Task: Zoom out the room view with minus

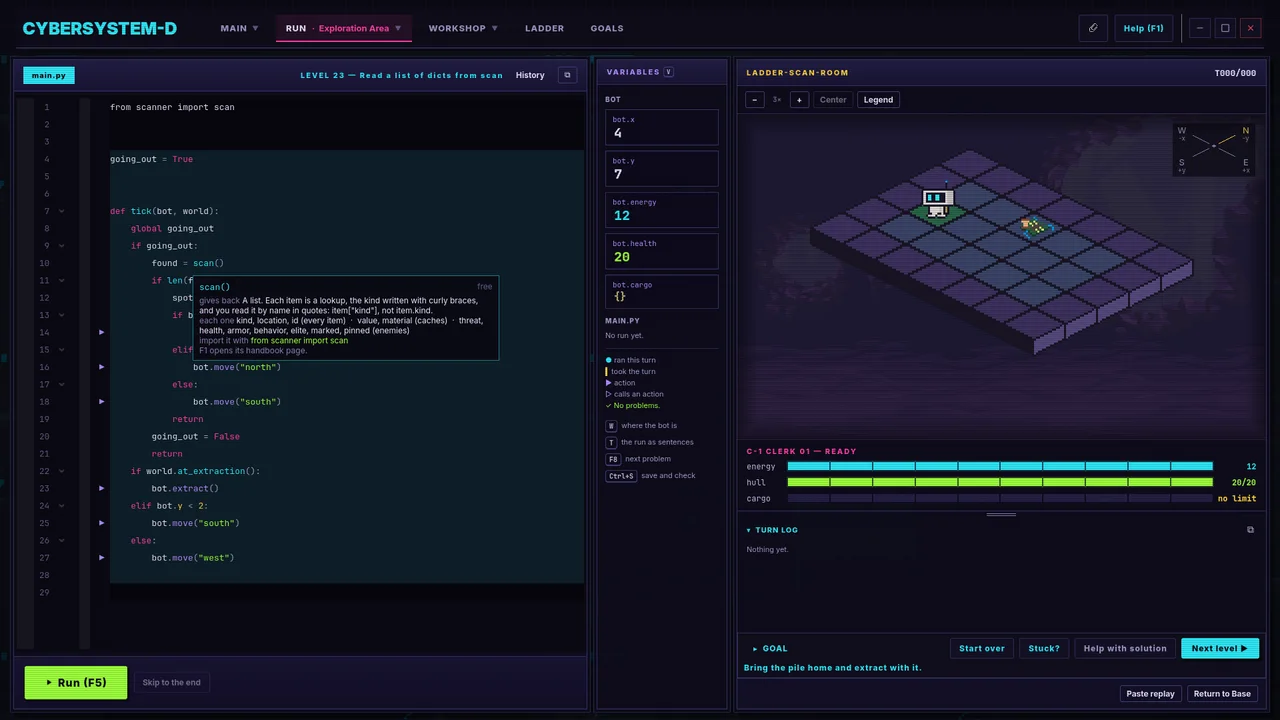Action: (x=755, y=100)
